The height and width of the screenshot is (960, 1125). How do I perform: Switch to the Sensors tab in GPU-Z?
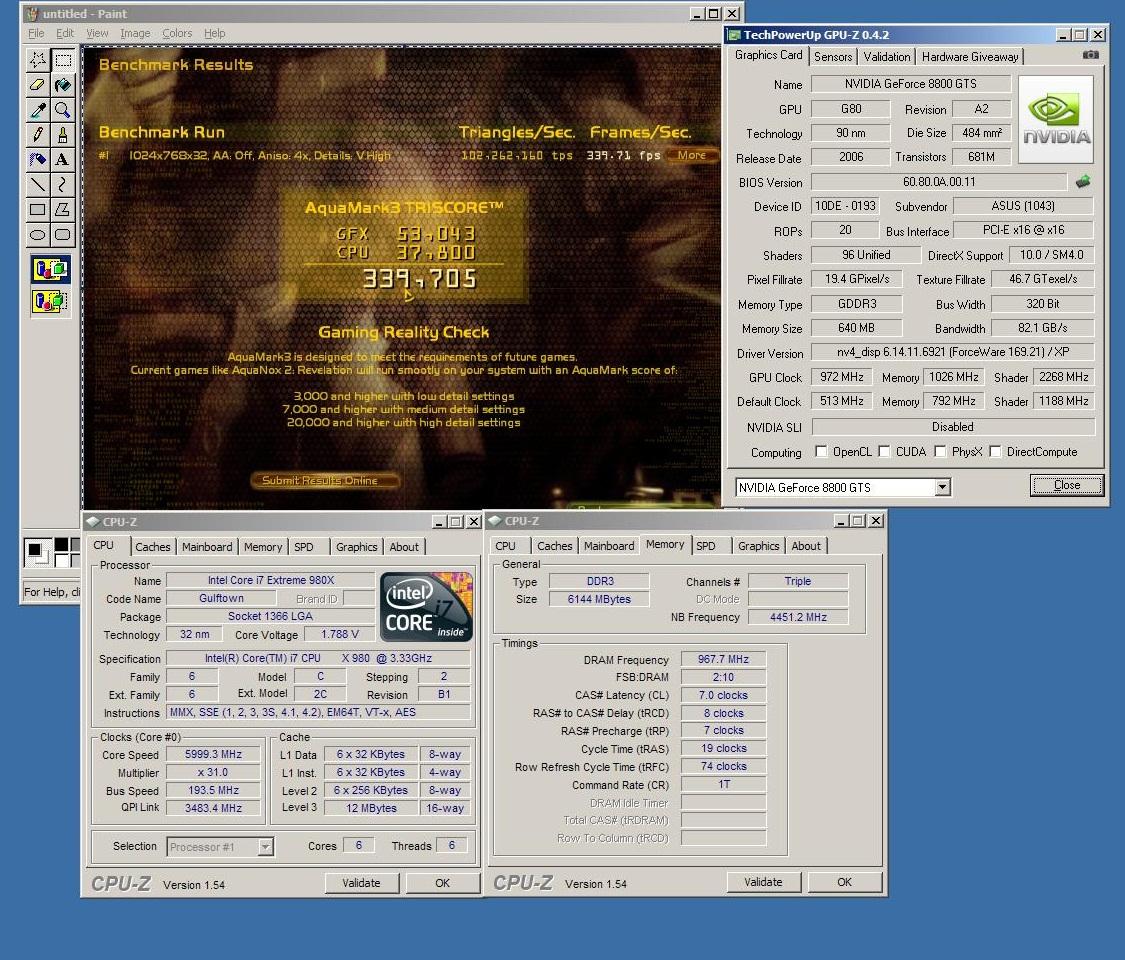pyautogui.click(x=833, y=57)
